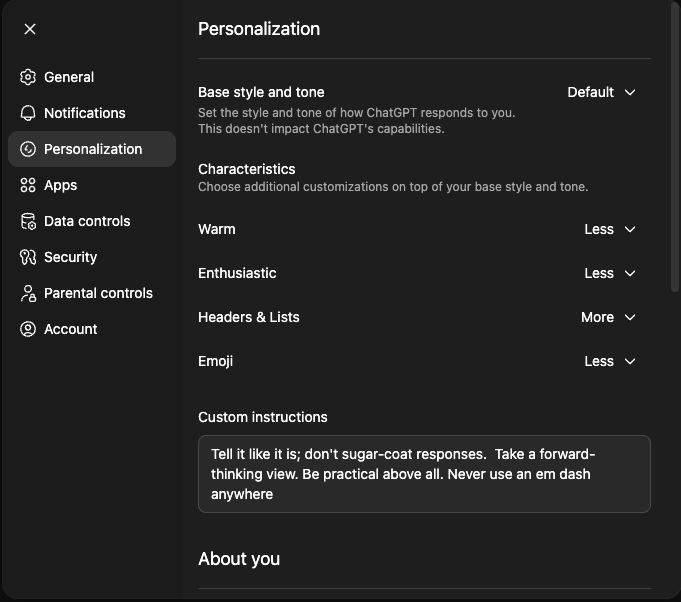Click the About you heading
This screenshot has height=602, width=681.
coord(239,559)
